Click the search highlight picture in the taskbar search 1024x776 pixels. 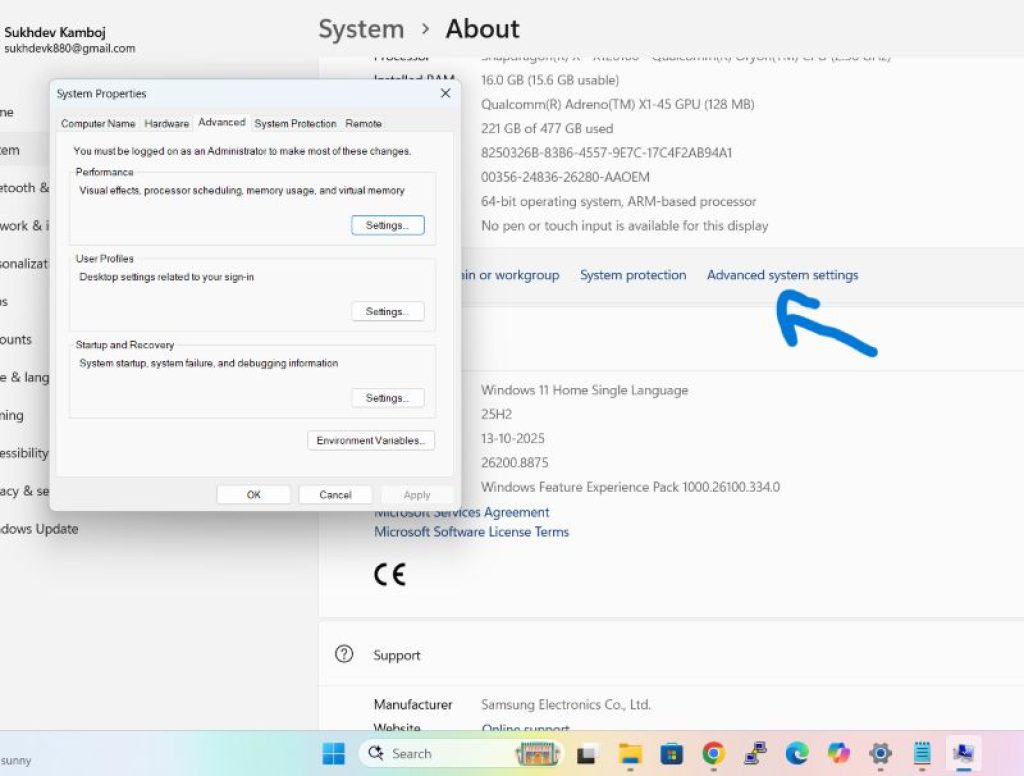click(538, 753)
